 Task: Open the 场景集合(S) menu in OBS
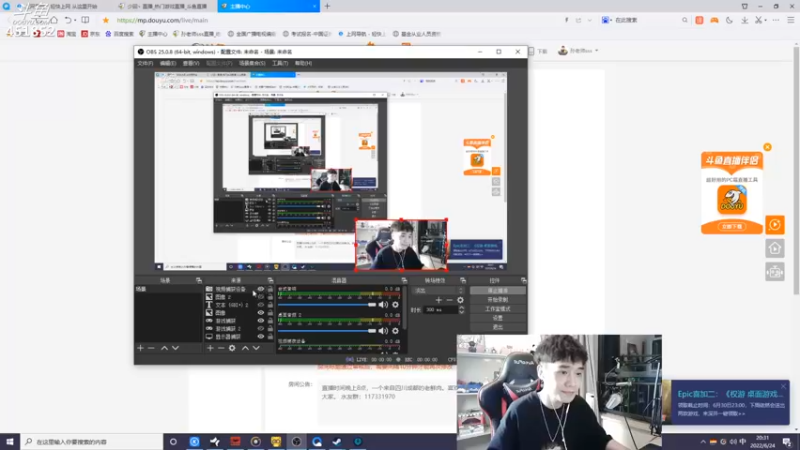point(252,63)
